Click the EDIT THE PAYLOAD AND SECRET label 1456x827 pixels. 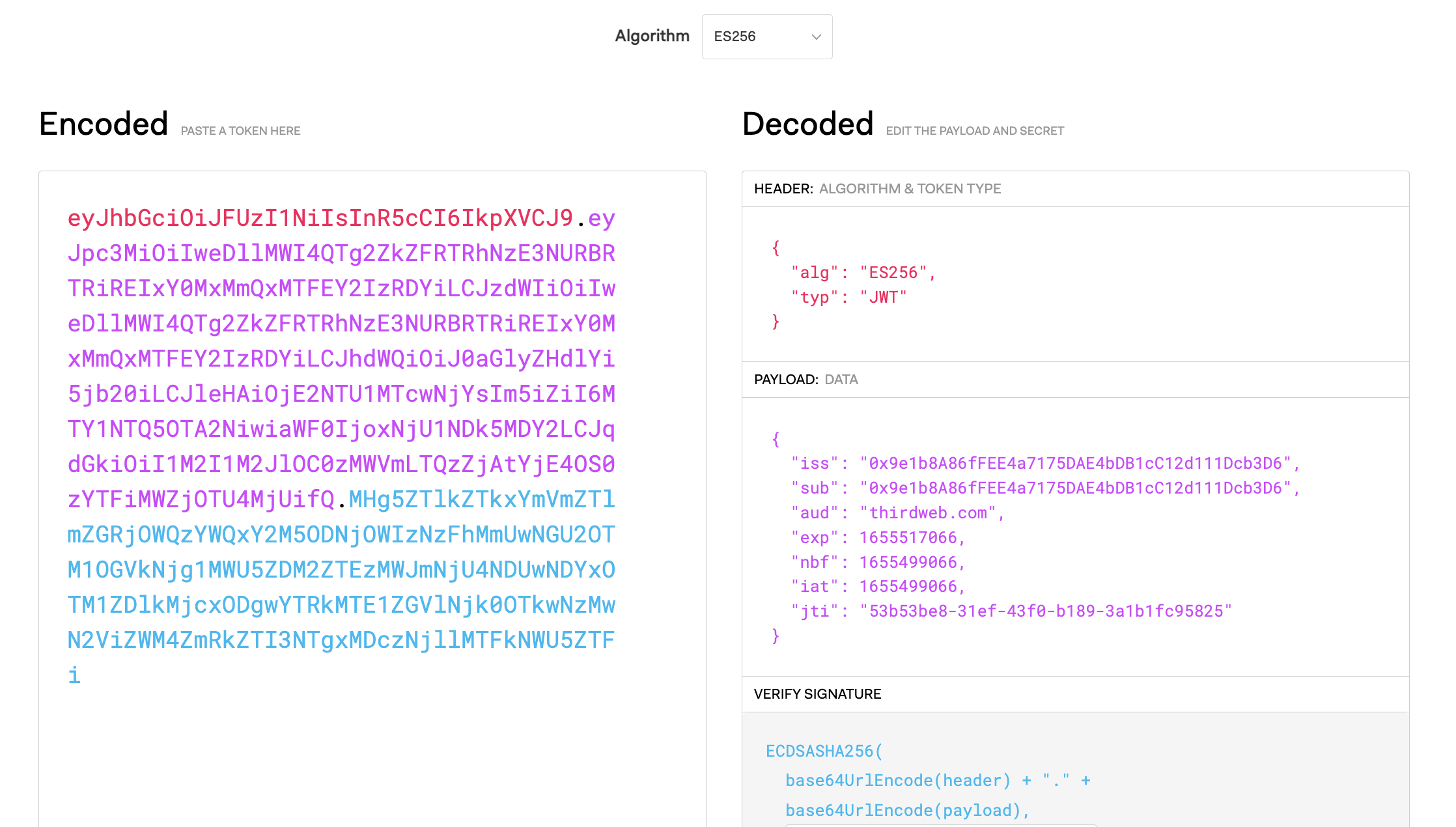click(x=974, y=130)
